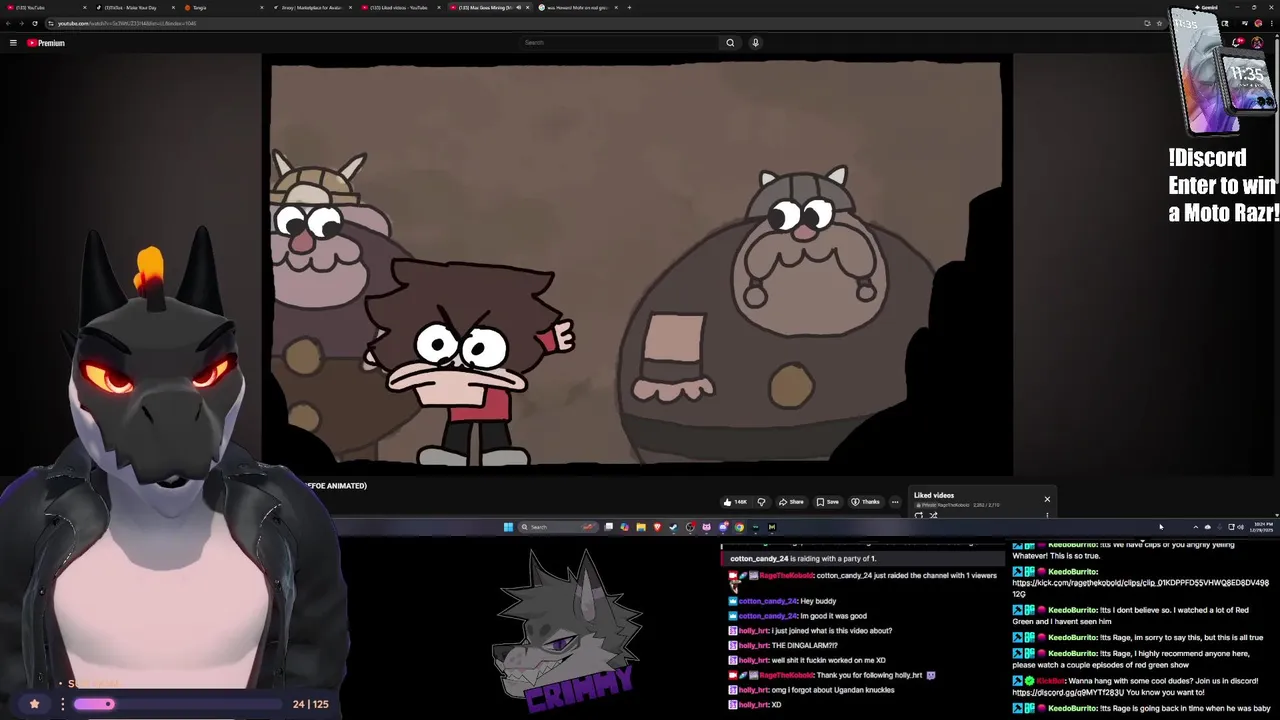This screenshot has width=1280, height=720.
Task: Open the YouTube notifications bell
Action: click(x=1237, y=42)
